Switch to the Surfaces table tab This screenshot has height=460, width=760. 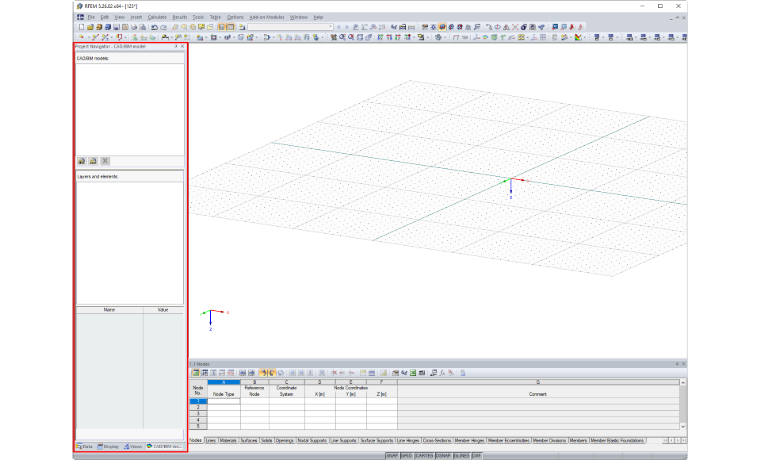click(249, 441)
